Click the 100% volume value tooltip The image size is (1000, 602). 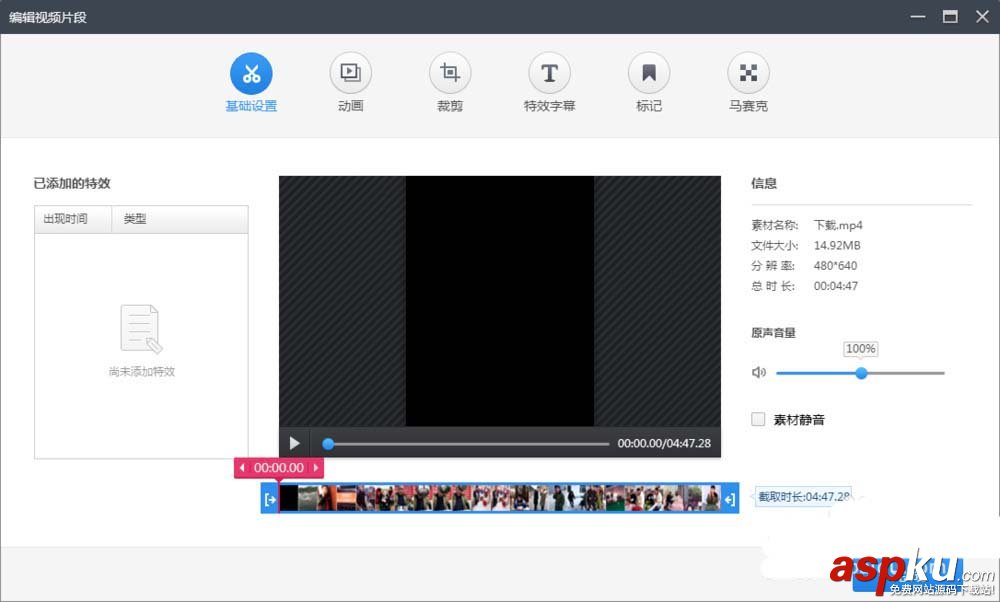860,348
